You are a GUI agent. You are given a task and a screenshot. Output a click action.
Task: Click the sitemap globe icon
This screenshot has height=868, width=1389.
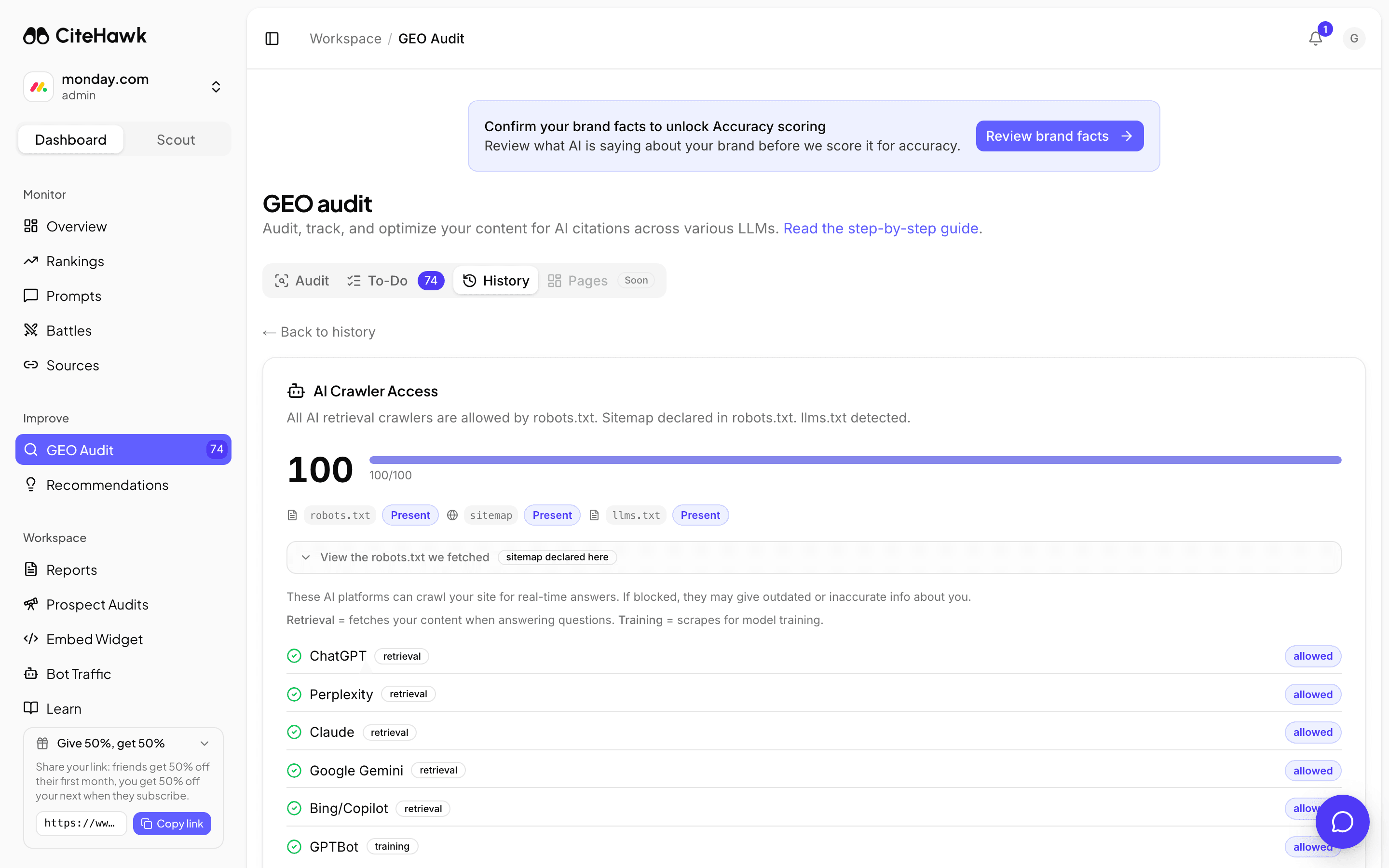click(x=452, y=515)
